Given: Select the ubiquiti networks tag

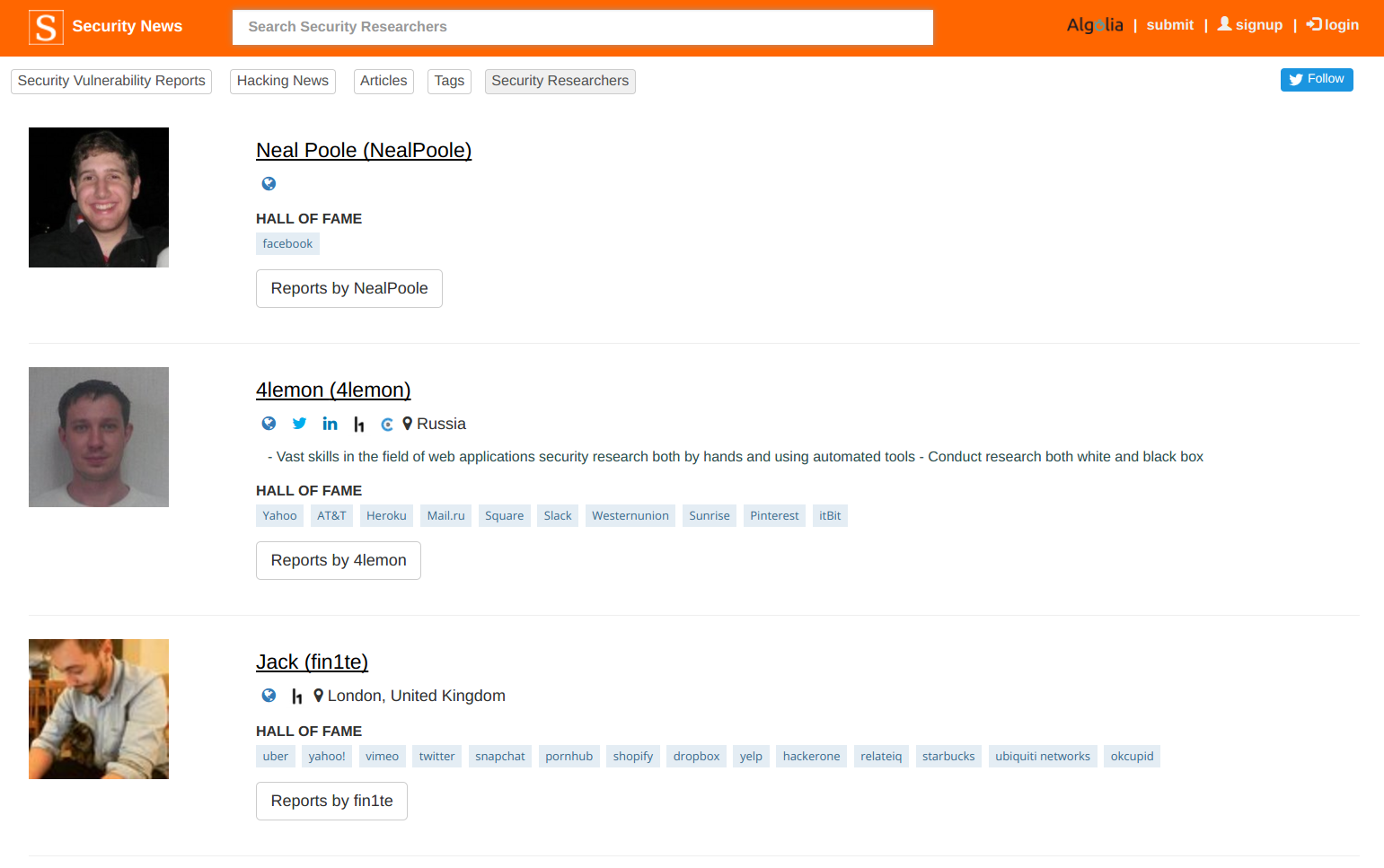Looking at the screenshot, I should tap(1043, 757).
